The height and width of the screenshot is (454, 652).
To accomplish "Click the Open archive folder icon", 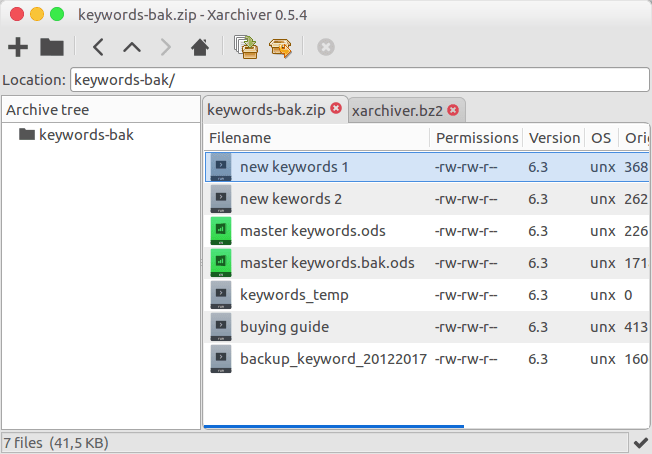I will pyautogui.click(x=52, y=47).
